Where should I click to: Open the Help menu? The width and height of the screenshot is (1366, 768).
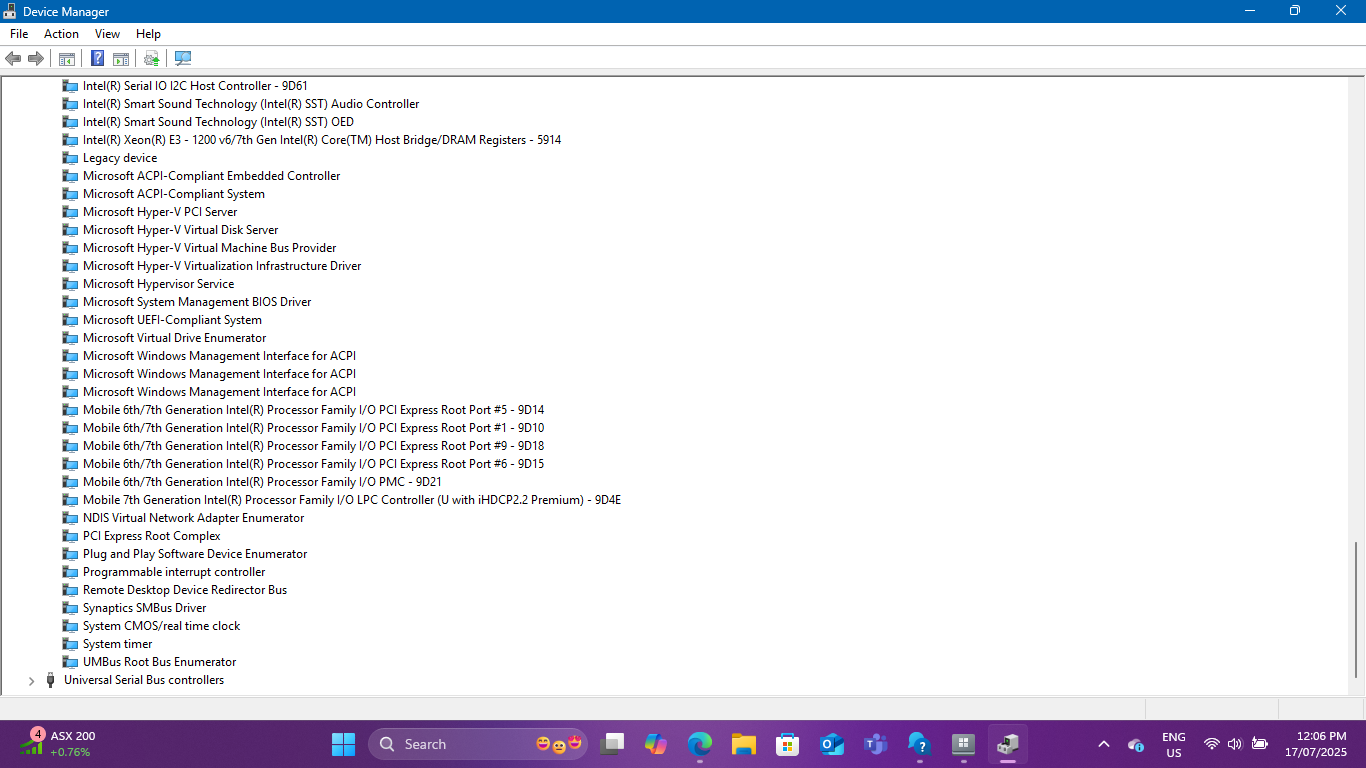click(x=148, y=34)
